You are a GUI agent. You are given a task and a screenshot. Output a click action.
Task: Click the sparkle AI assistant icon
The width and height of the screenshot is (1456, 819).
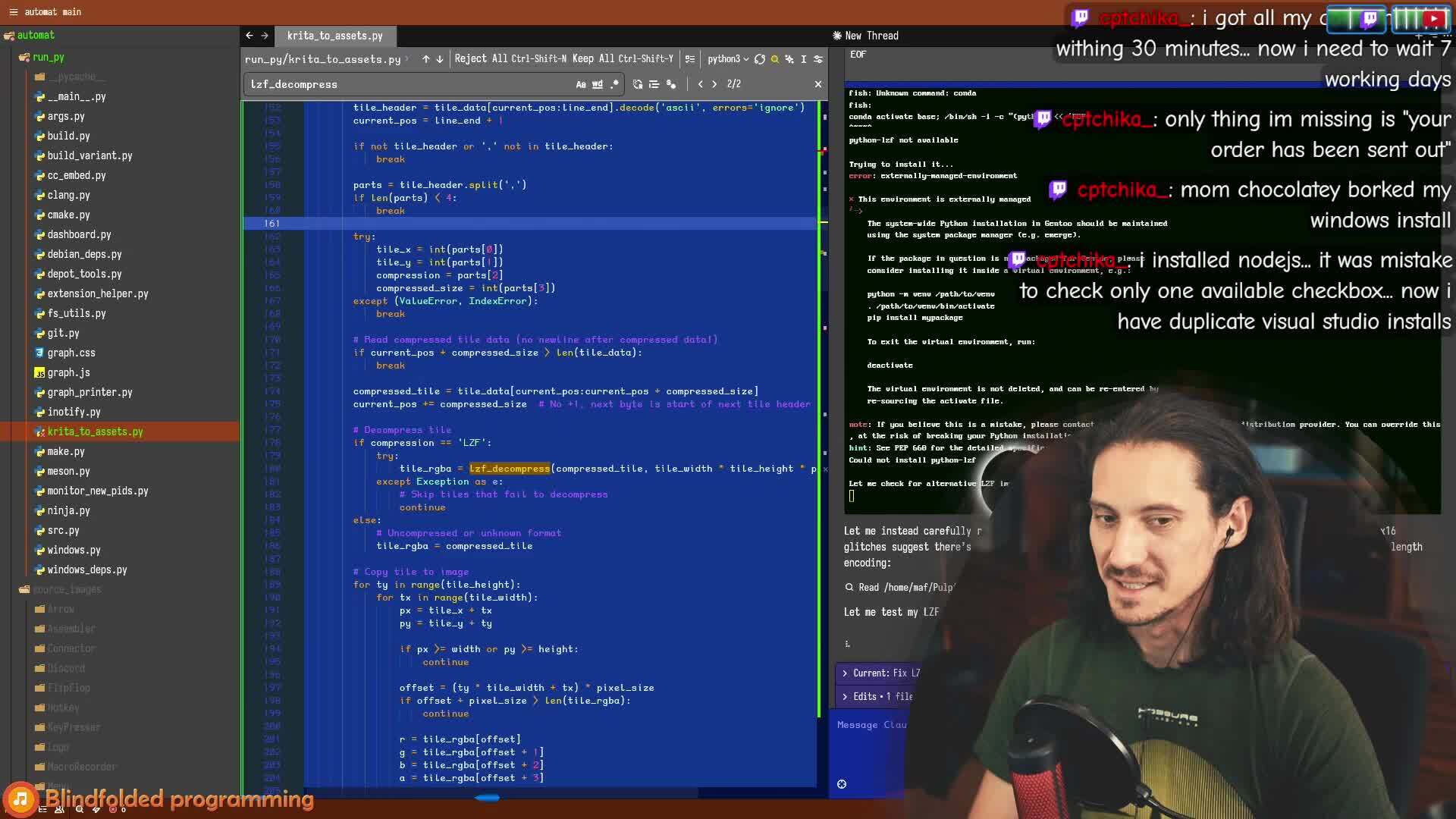pos(789,59)
